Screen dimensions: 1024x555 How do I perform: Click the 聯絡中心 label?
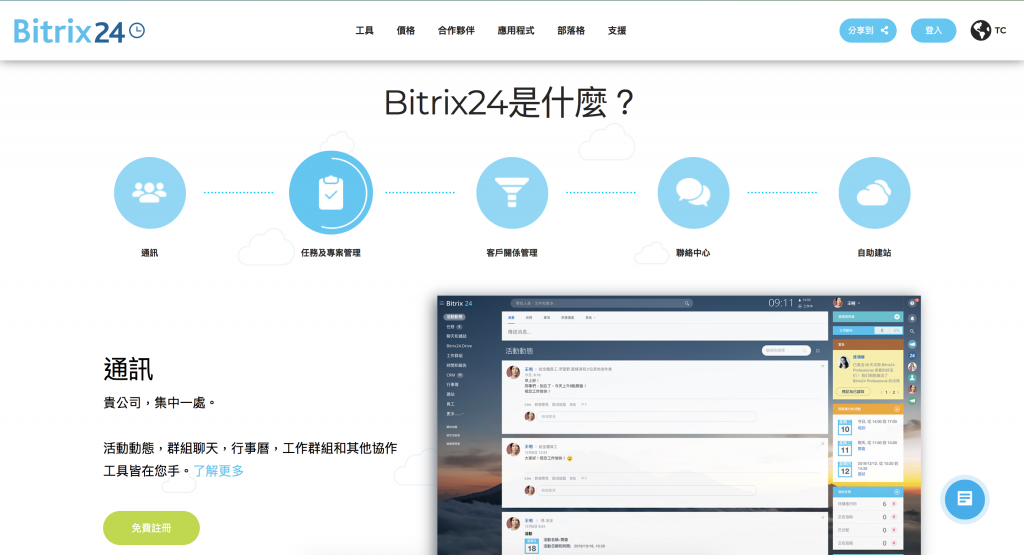[x=693, y=253]
